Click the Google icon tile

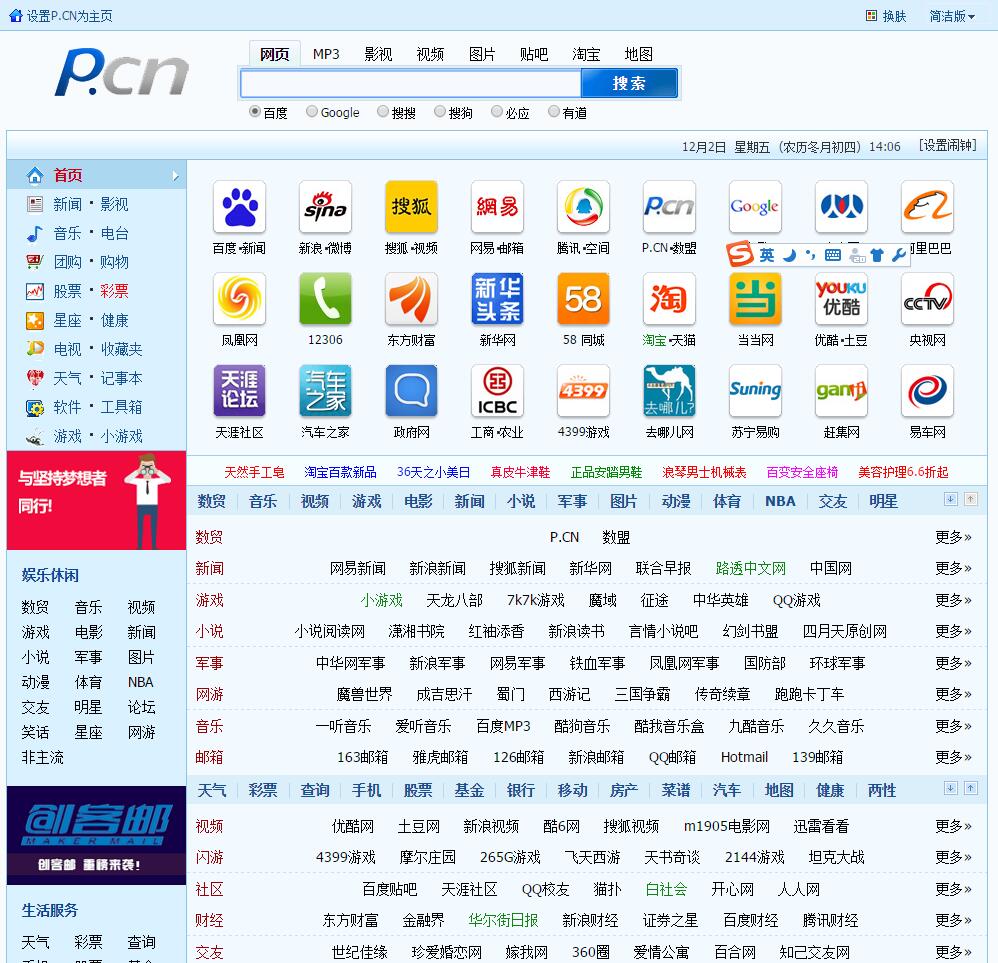pos(755,207)
